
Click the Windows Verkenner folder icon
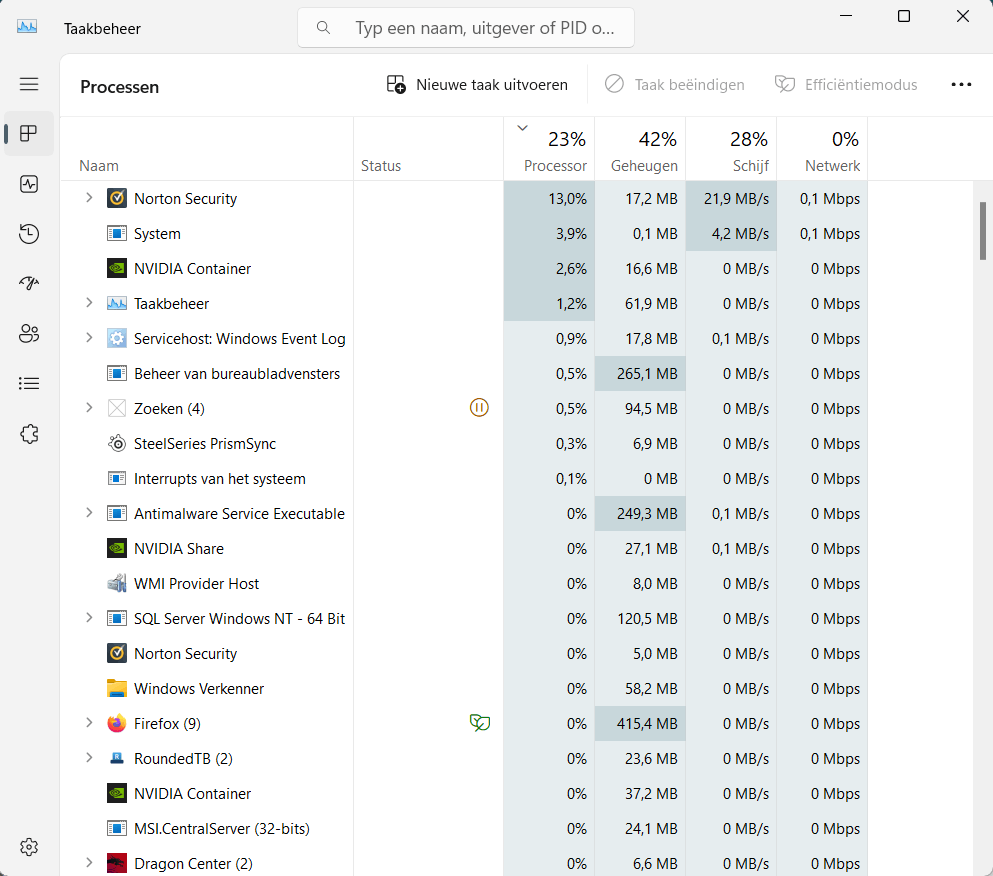pyautogui.click(x=117, y=689)
